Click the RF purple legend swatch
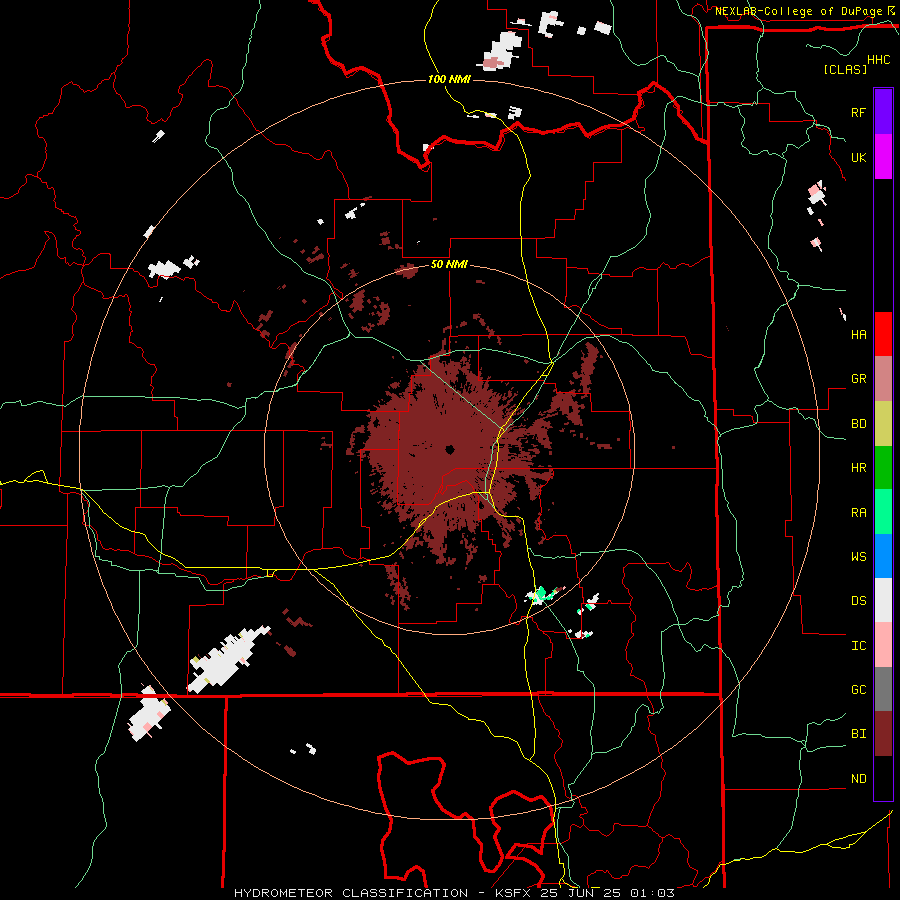Image resolution: width=900 pixels, height=900 pixels. (x=883, y=112)
